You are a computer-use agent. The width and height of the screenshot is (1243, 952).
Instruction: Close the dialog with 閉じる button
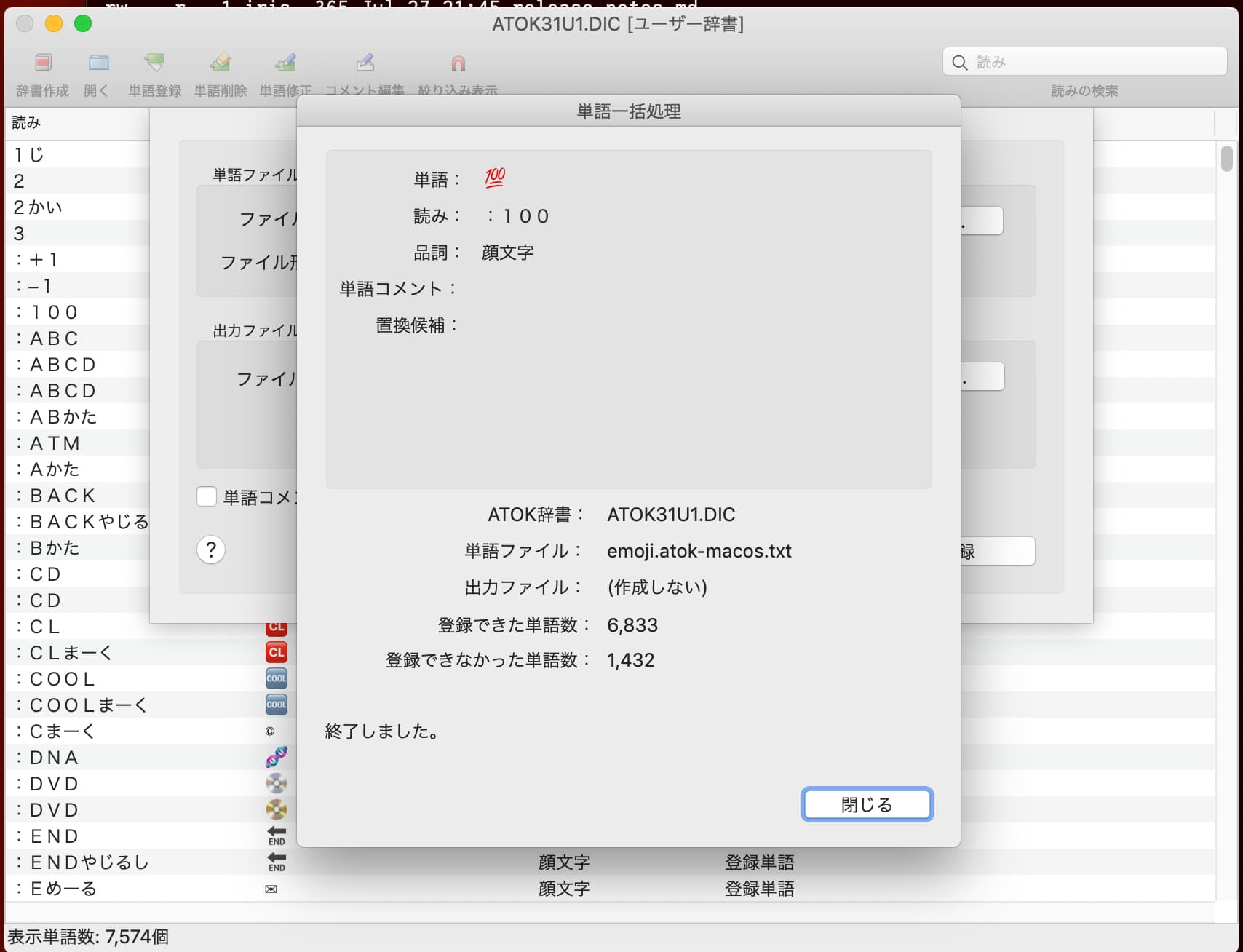tap(867, 804)
